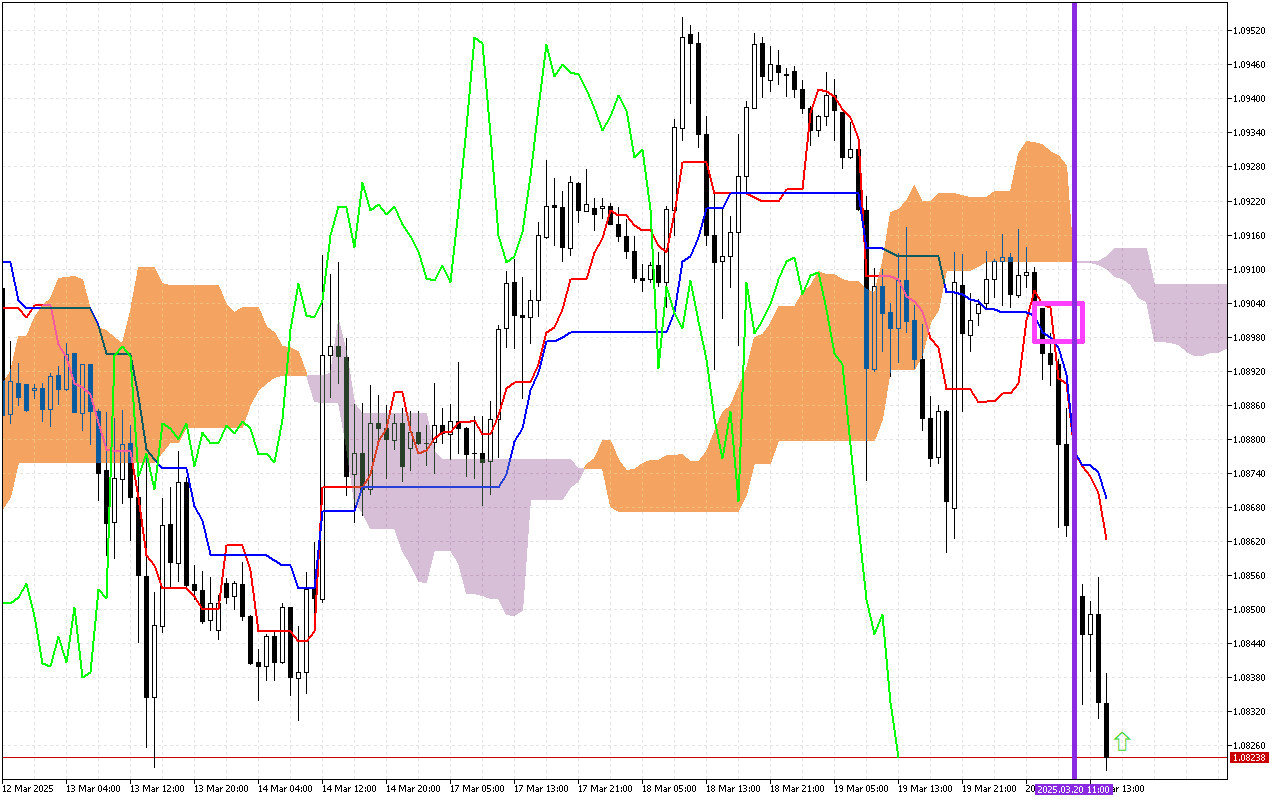1280x800 pixels.
Task: Click the 1.09100 price scale label
Action: tap(1251, 269)
